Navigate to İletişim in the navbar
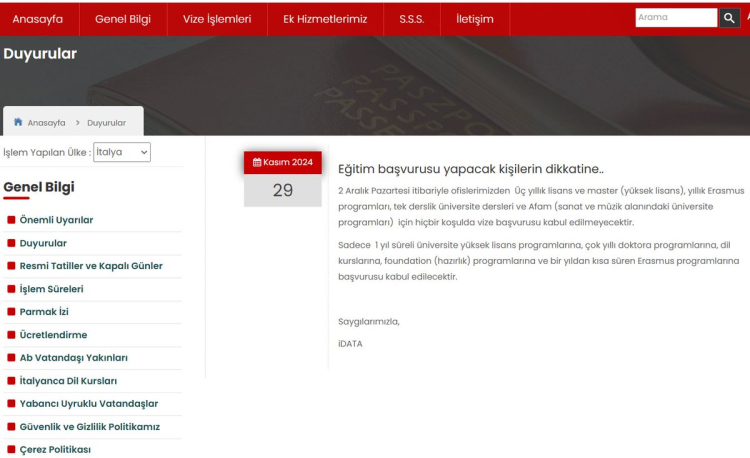 [x=474, y=19]
